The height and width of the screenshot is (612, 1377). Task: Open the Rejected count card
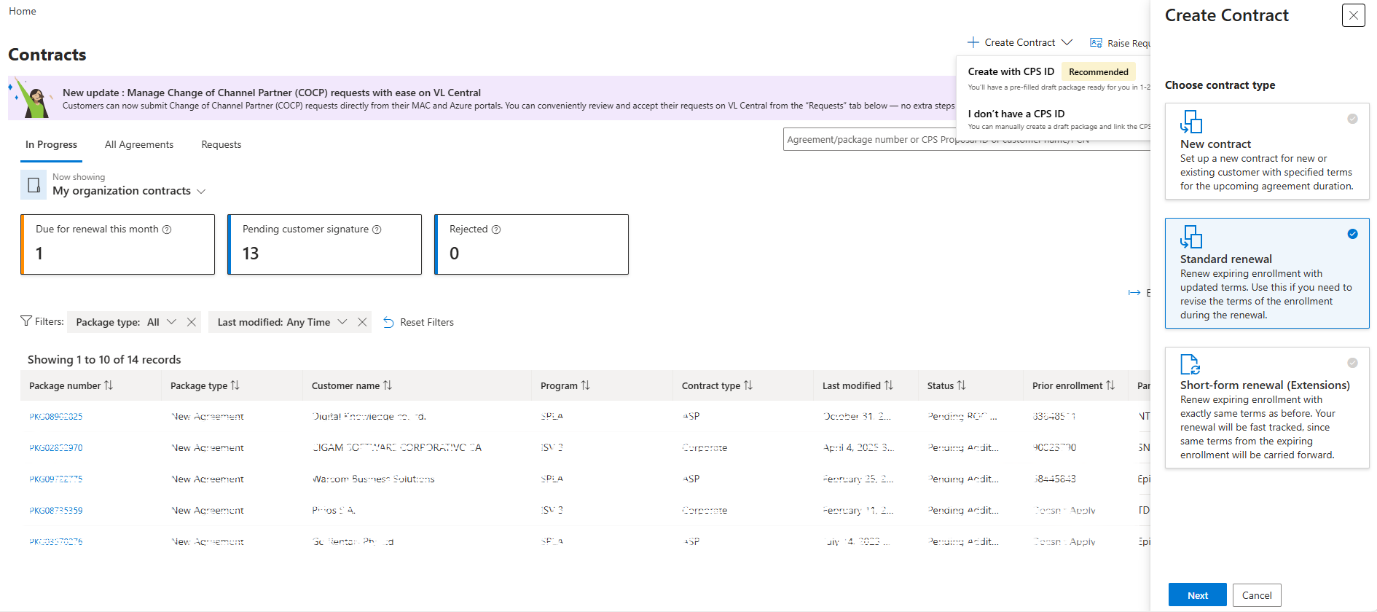point(531,244)
